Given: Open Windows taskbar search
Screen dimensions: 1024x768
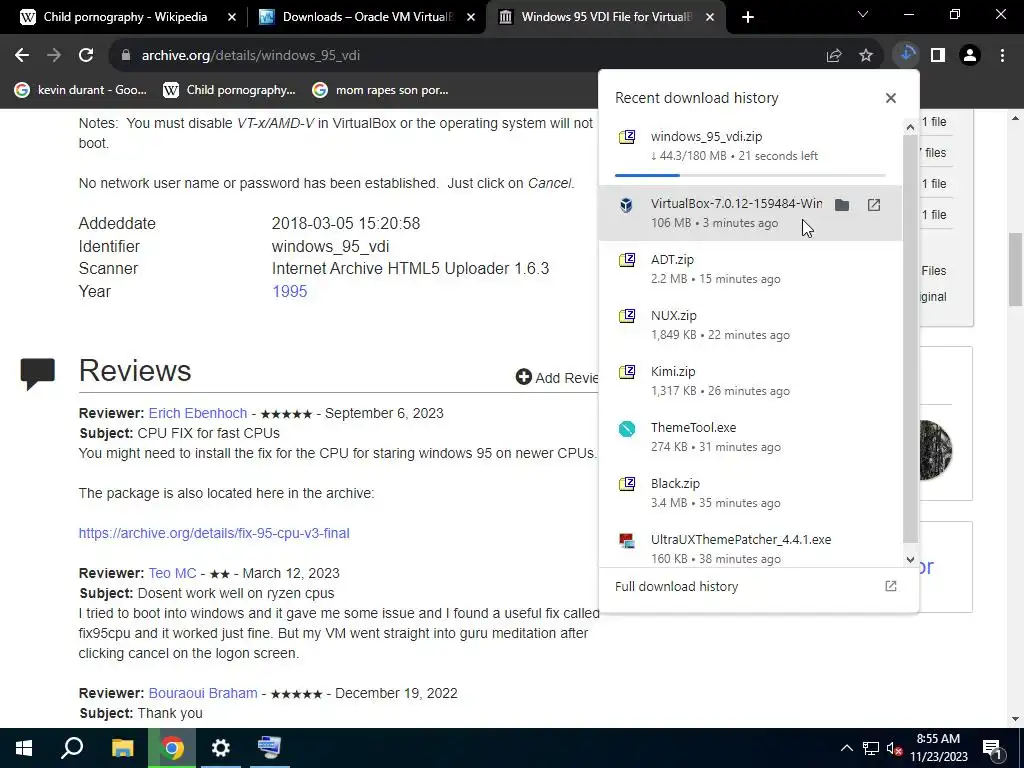Looking at the screenshot, I should point(72,748).
